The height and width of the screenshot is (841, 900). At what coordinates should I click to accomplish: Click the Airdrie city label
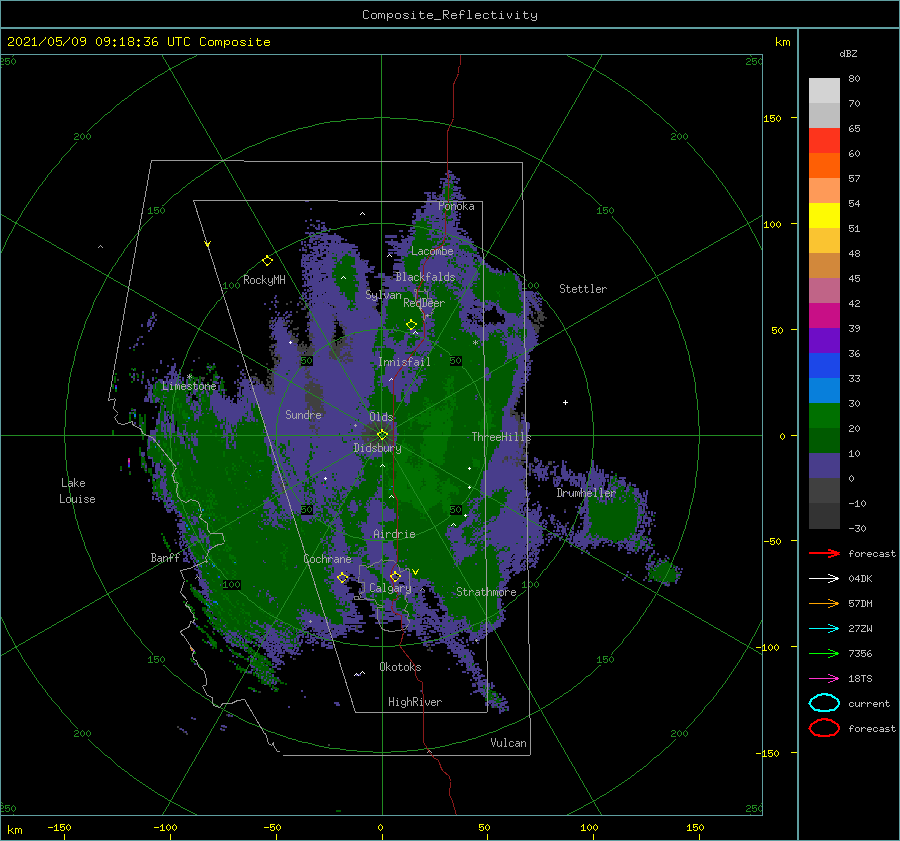click(394, 534)
